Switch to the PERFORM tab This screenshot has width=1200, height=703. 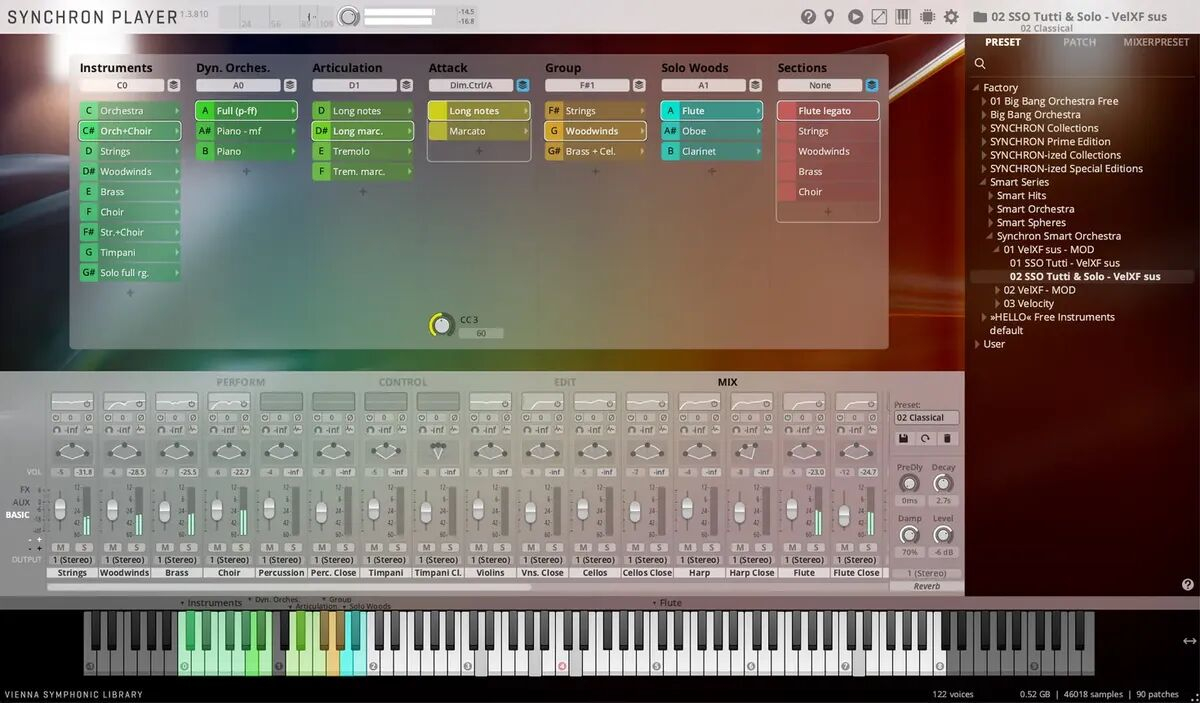[x=241, y=382]
